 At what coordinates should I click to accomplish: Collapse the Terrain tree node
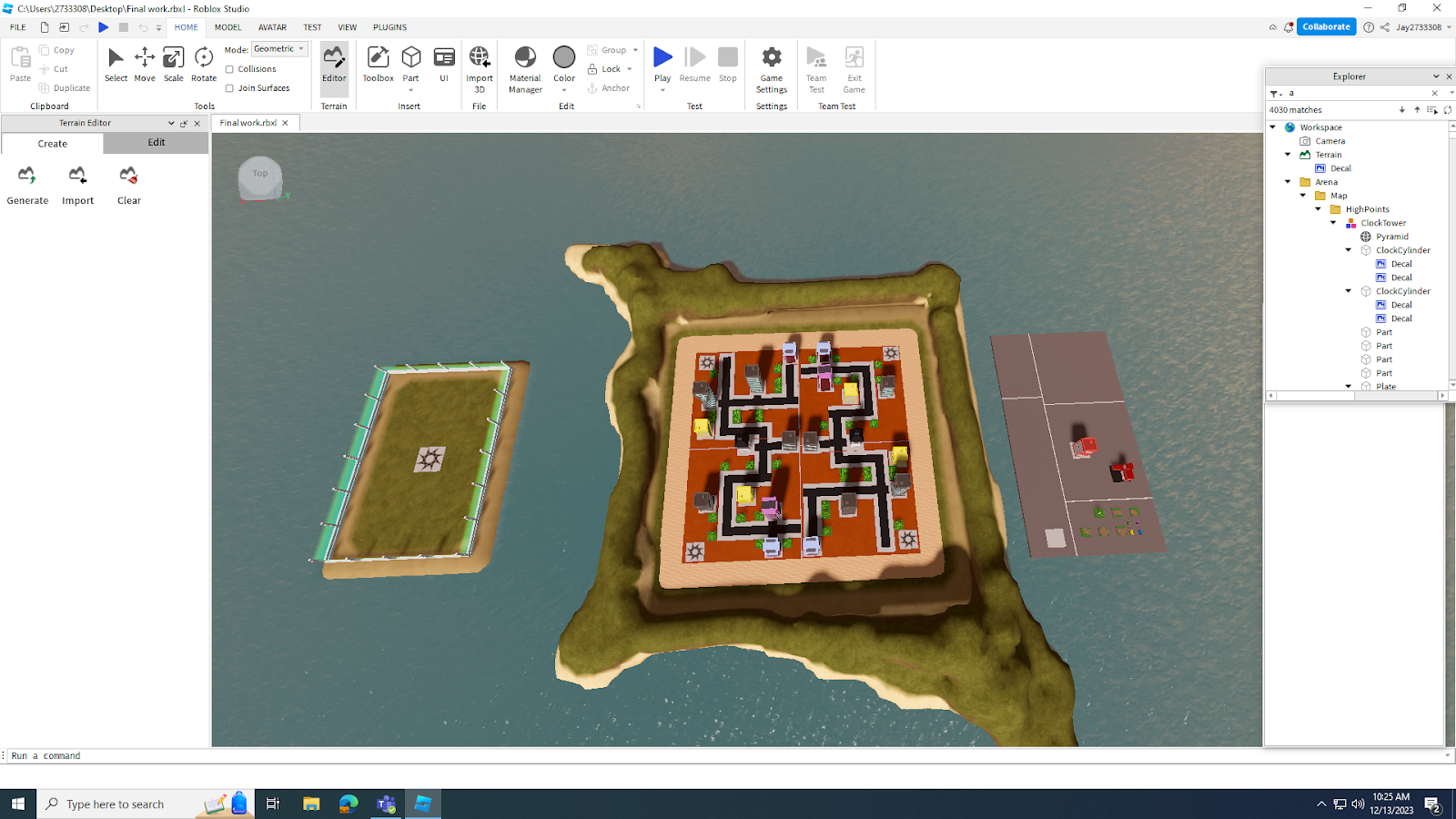pos(1288,155)
